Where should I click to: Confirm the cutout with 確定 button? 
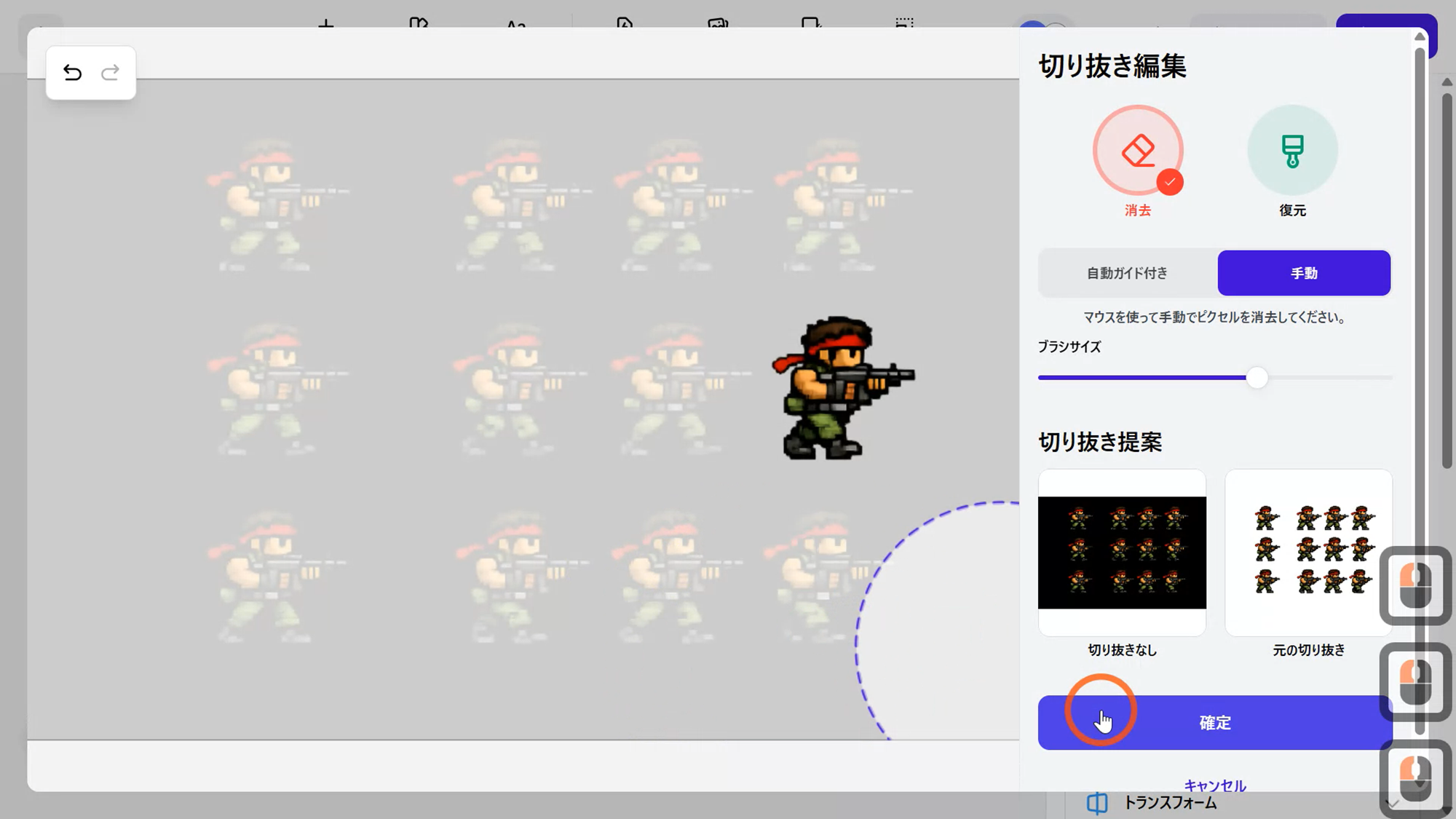[1215, 722]
